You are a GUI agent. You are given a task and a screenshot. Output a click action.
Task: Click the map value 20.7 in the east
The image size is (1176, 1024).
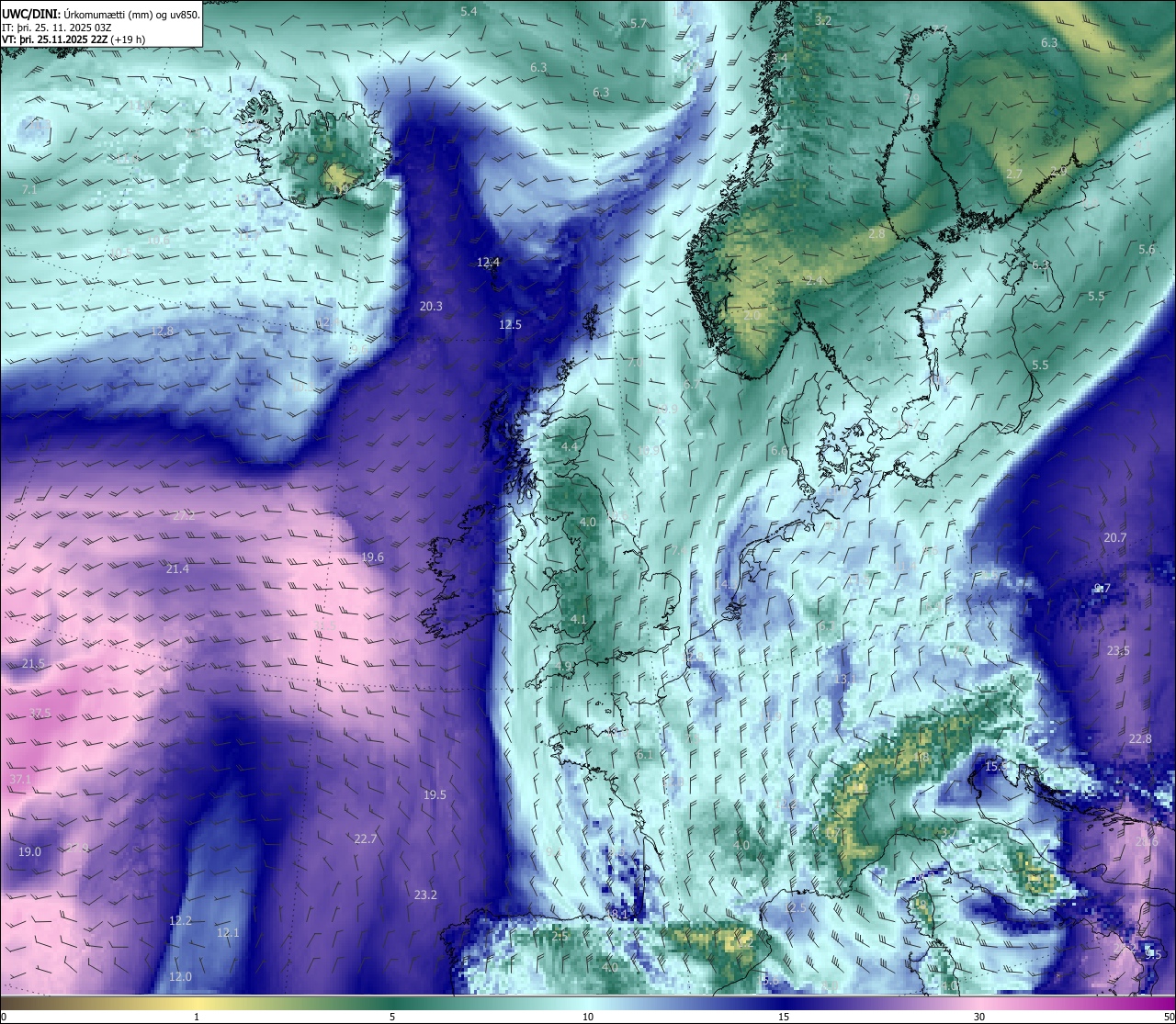tap(1114, 537)
